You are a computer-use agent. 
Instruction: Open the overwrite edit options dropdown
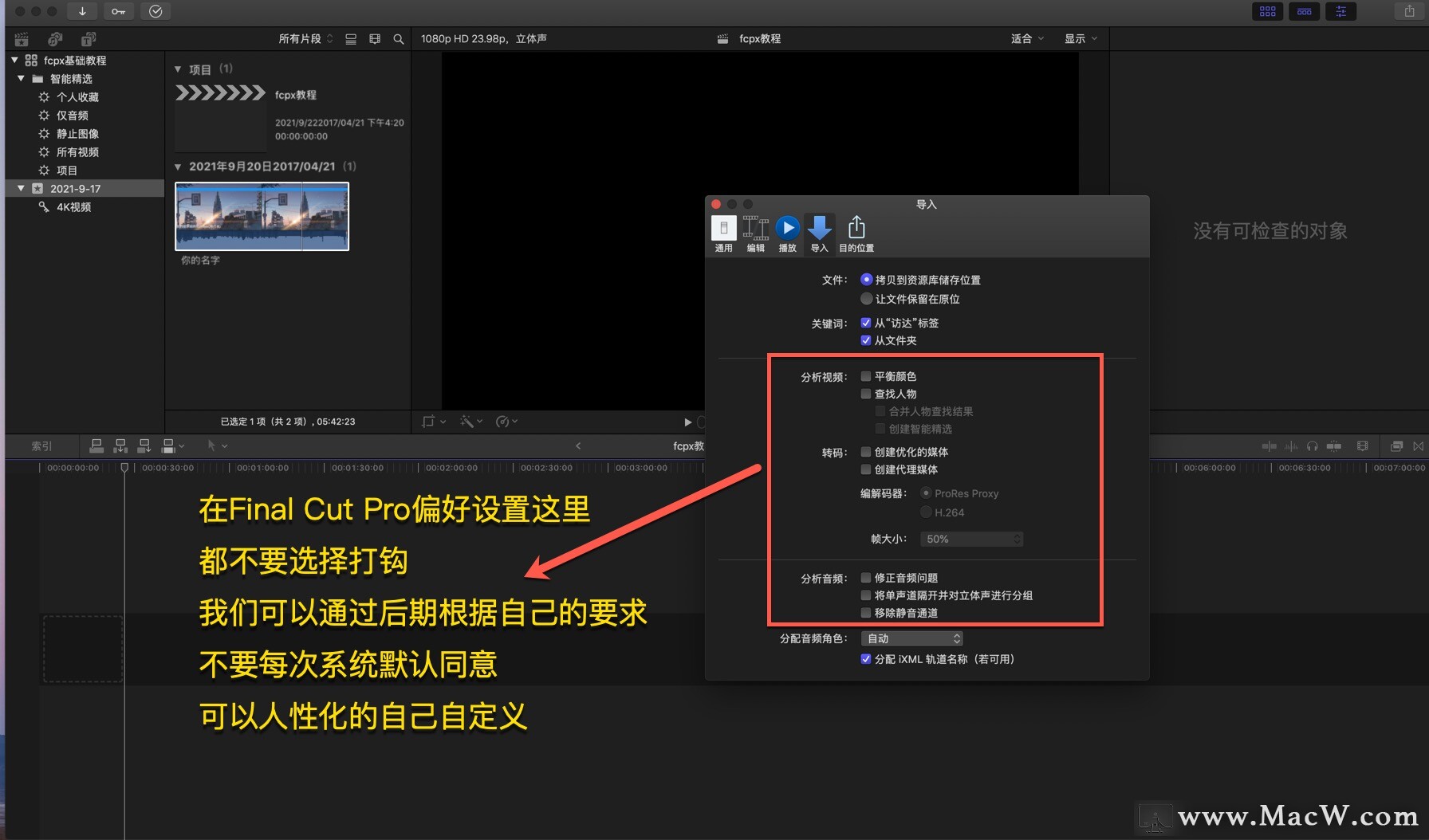173,446
